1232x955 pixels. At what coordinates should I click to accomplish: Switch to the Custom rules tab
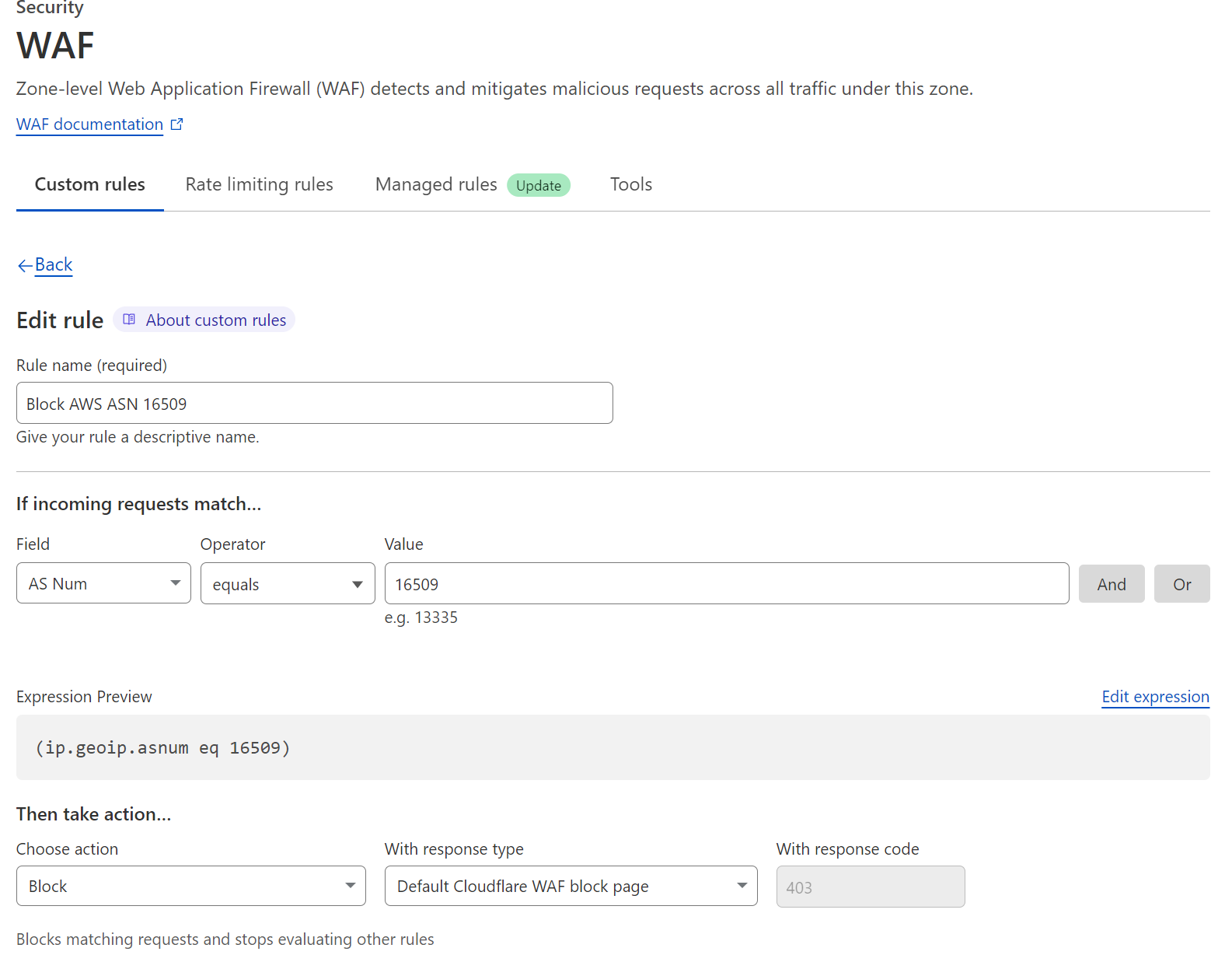coord(90,184)
